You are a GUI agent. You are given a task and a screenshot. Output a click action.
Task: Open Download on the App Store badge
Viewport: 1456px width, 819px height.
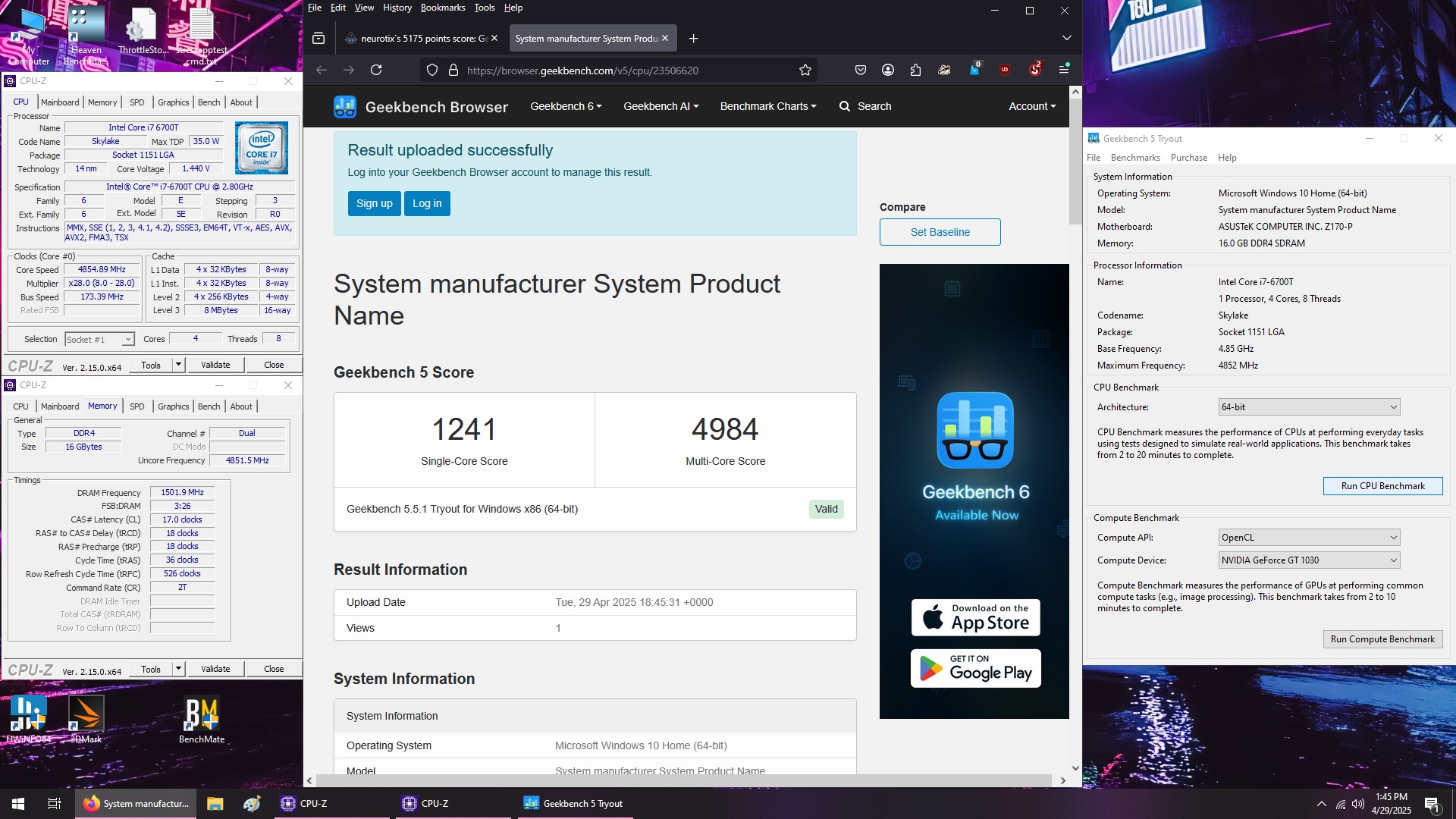coord(975,617)
